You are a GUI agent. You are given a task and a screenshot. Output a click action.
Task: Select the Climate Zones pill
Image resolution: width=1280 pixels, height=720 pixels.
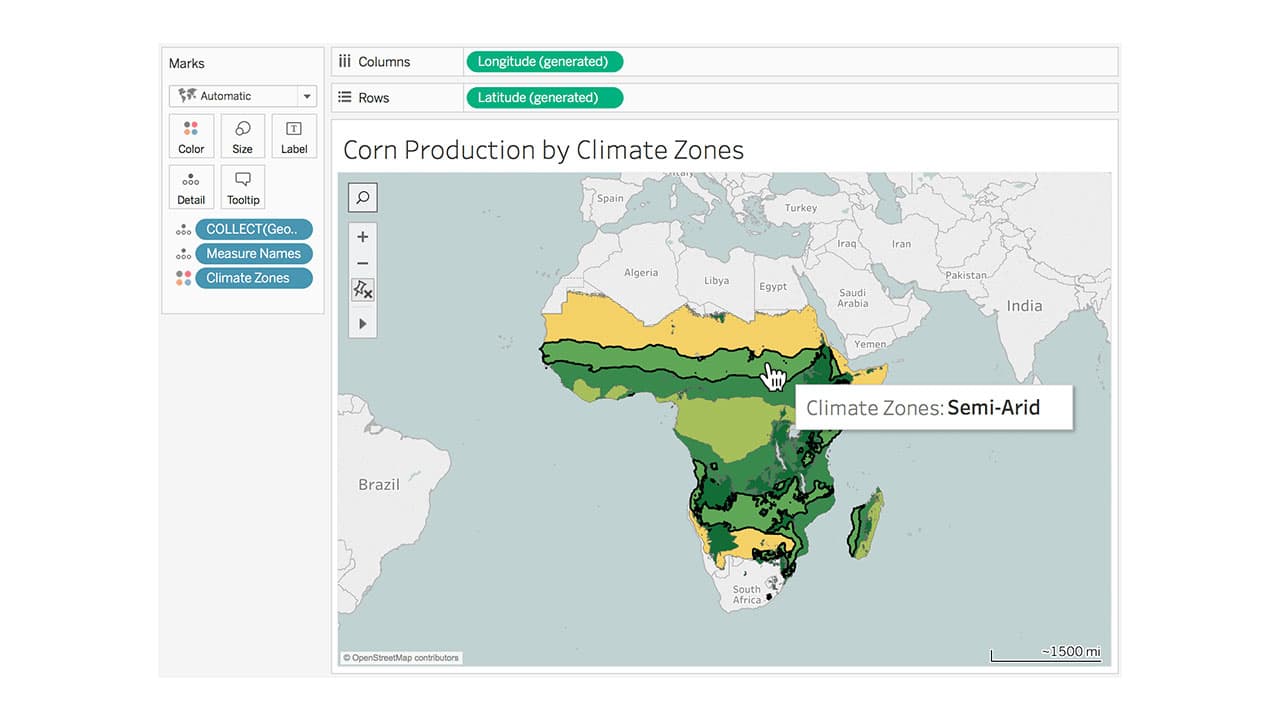point(253,278)
